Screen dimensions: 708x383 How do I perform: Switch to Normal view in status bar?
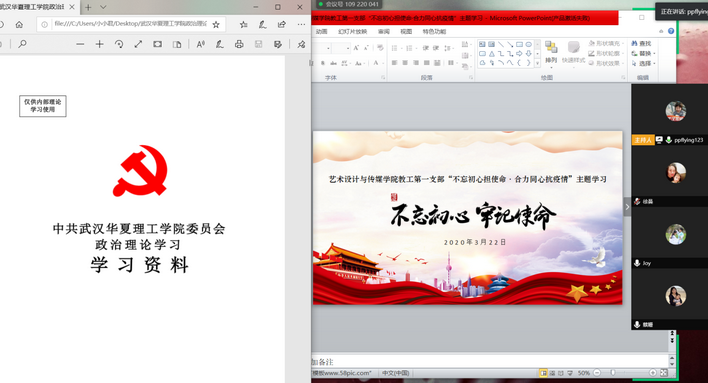543,373
